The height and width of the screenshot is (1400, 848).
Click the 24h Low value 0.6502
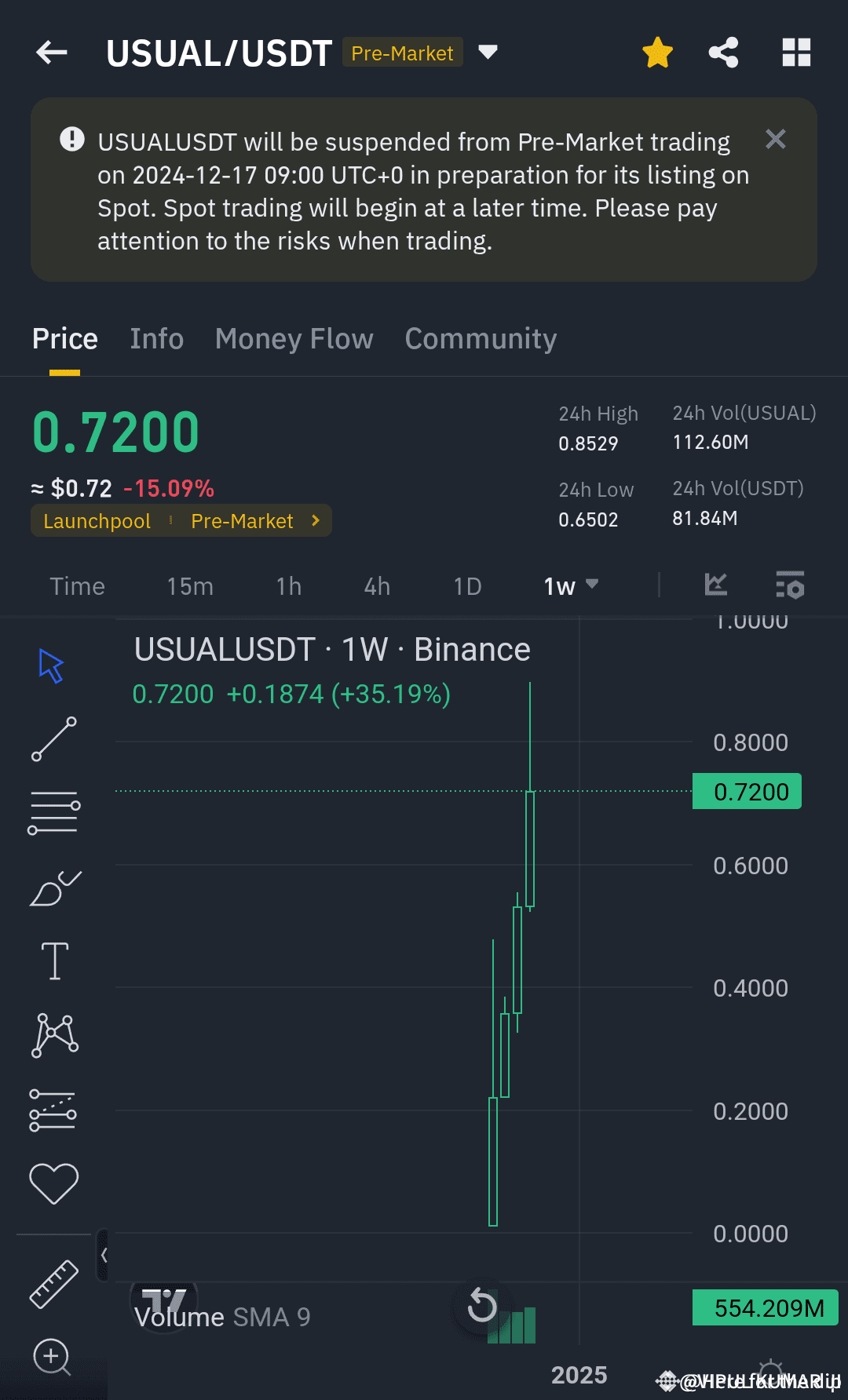(588, 520)
